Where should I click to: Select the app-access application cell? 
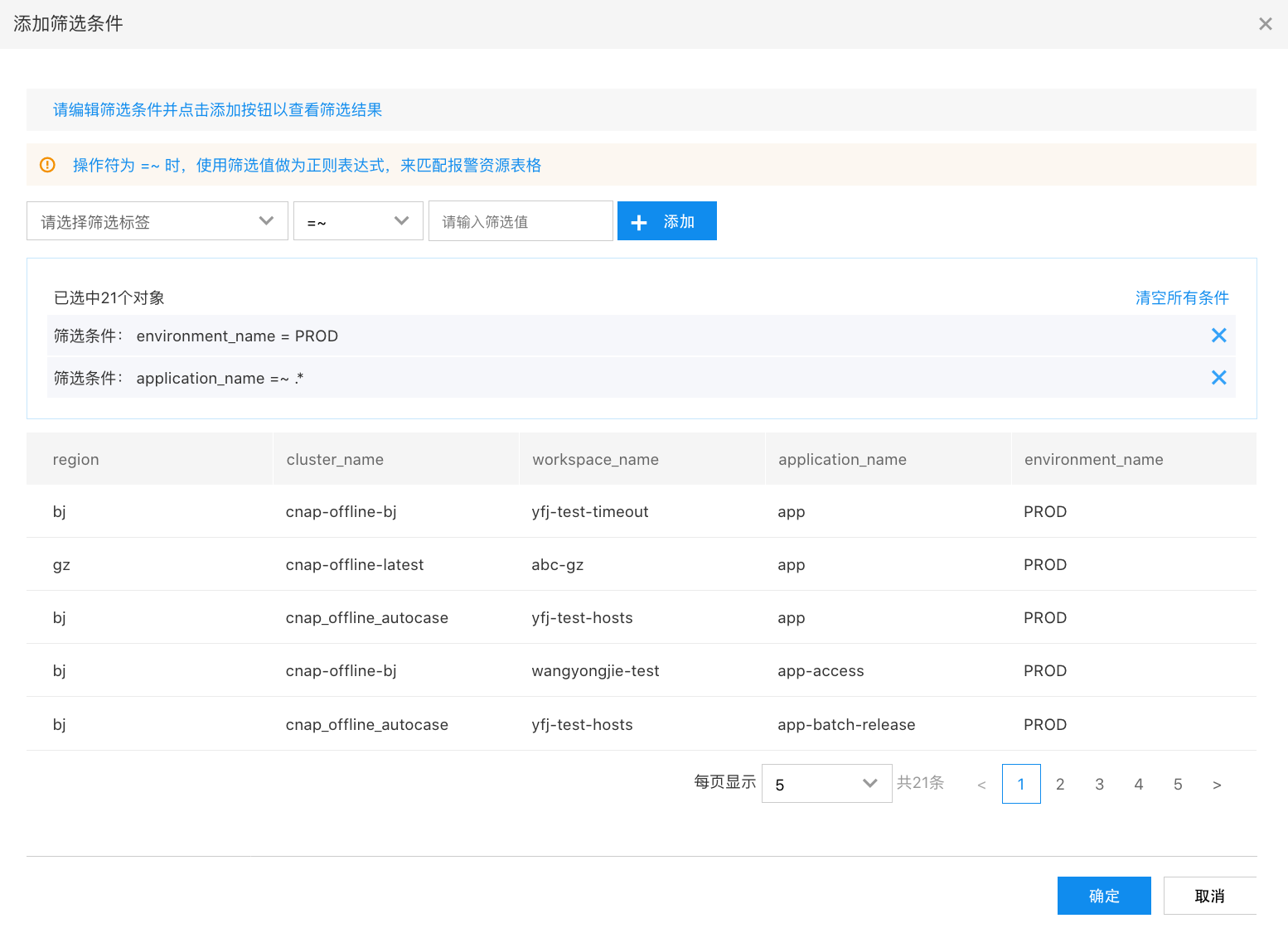[x=821, y=670]
